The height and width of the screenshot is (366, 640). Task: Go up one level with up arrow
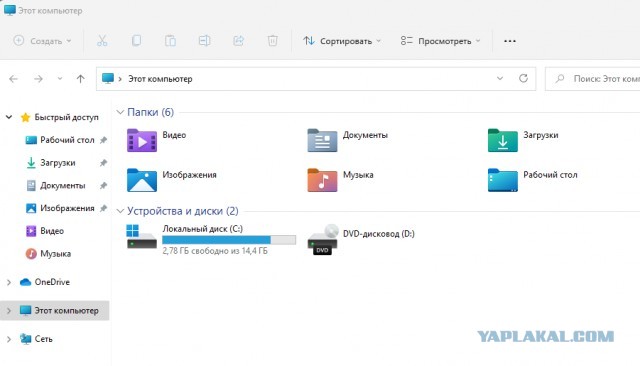coord(81,79)
